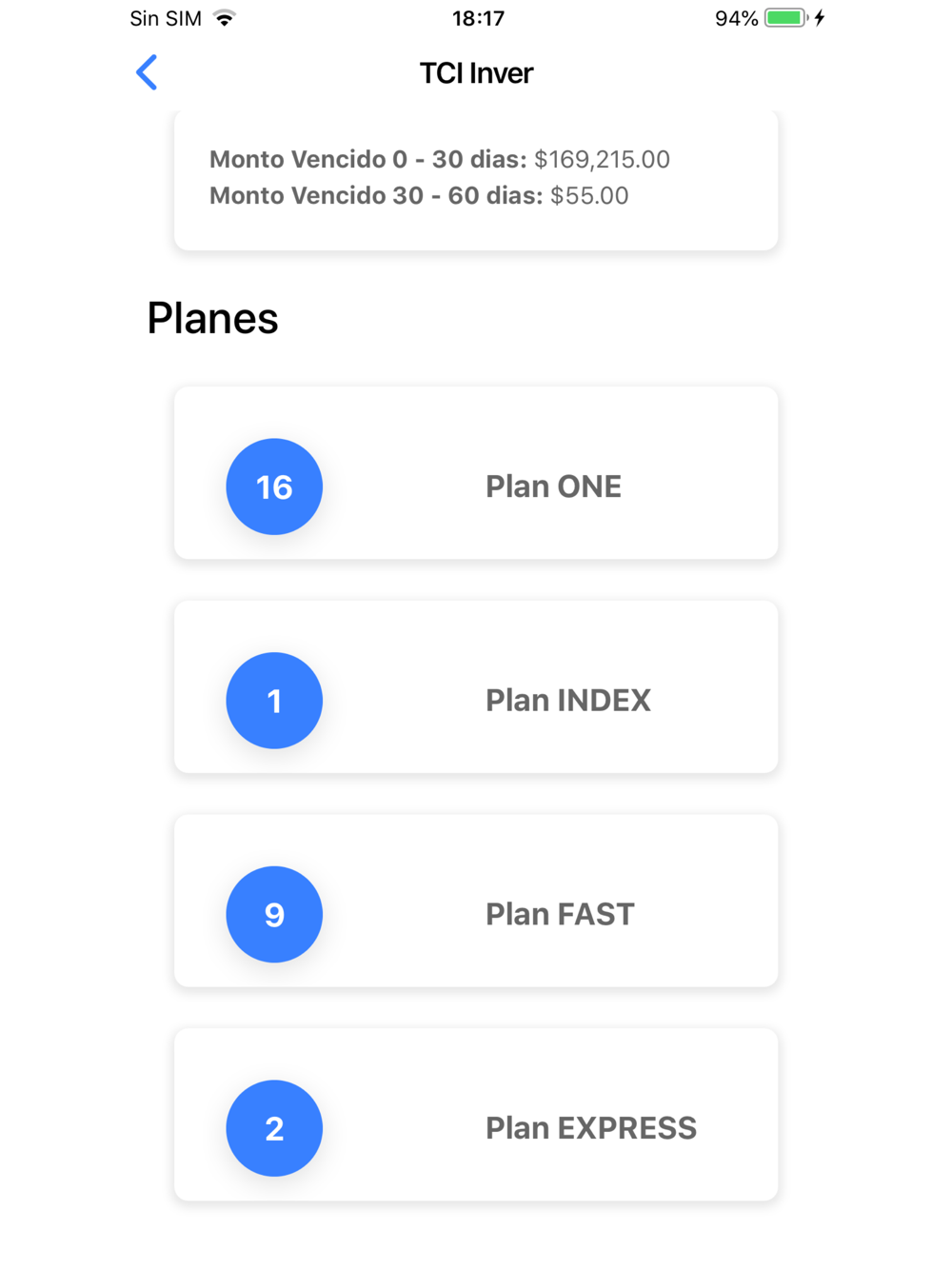The height and width of the screenshot is (1270, 952).
Task: Tap the charging bolt icon
Action: [820, 18]
